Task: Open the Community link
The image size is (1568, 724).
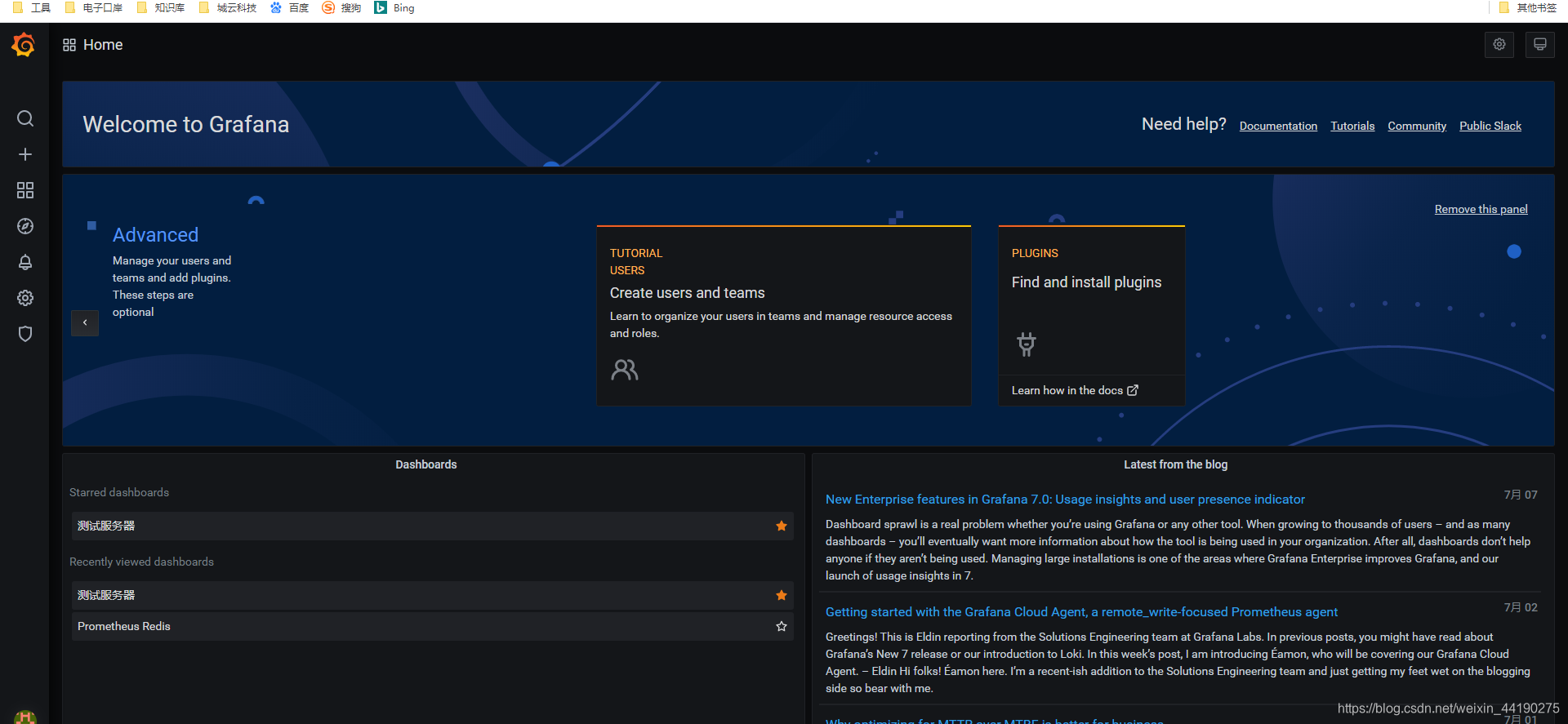Action: coord(1417,126)
